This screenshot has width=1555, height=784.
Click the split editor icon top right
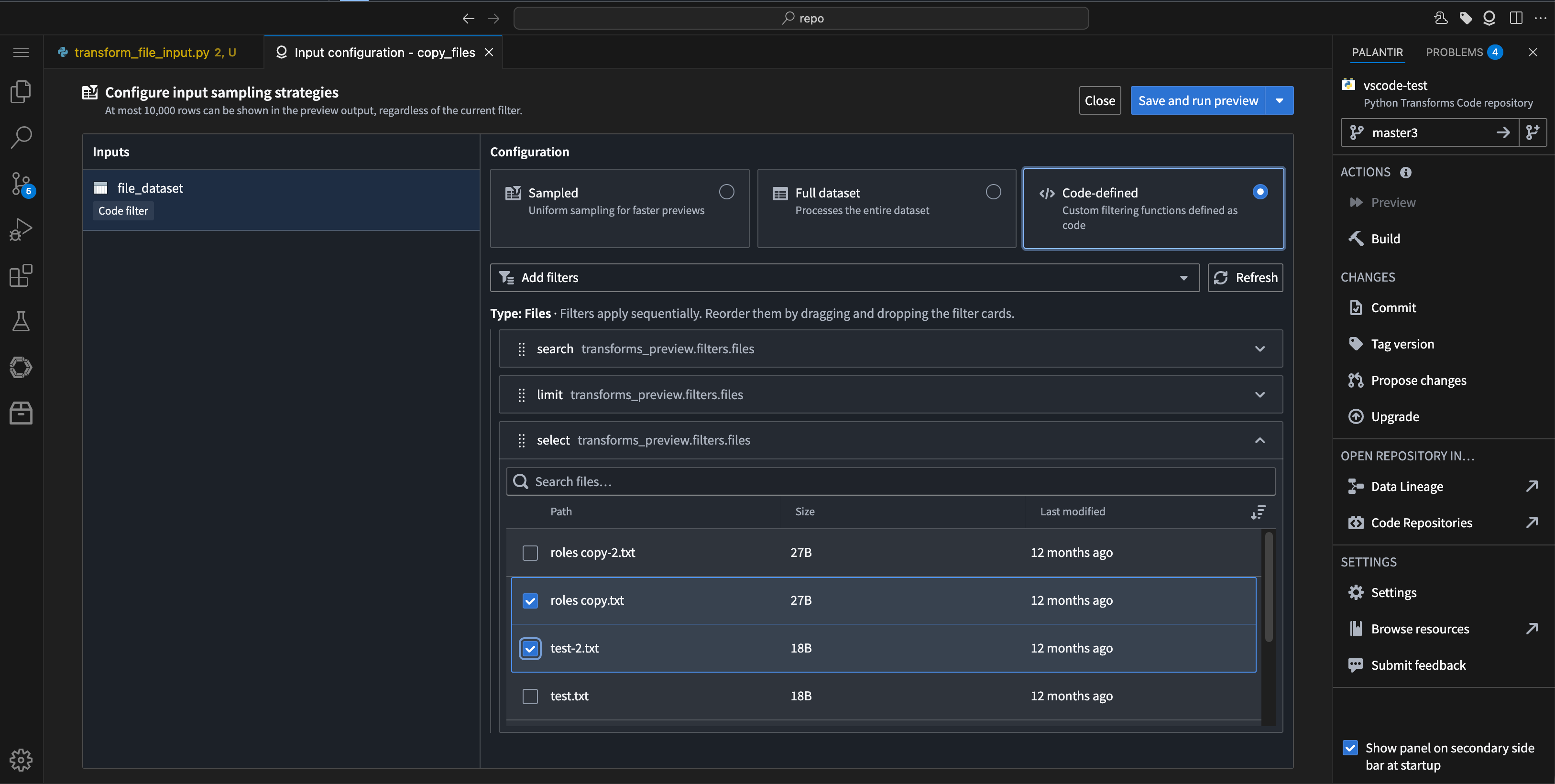point(1517,18)
